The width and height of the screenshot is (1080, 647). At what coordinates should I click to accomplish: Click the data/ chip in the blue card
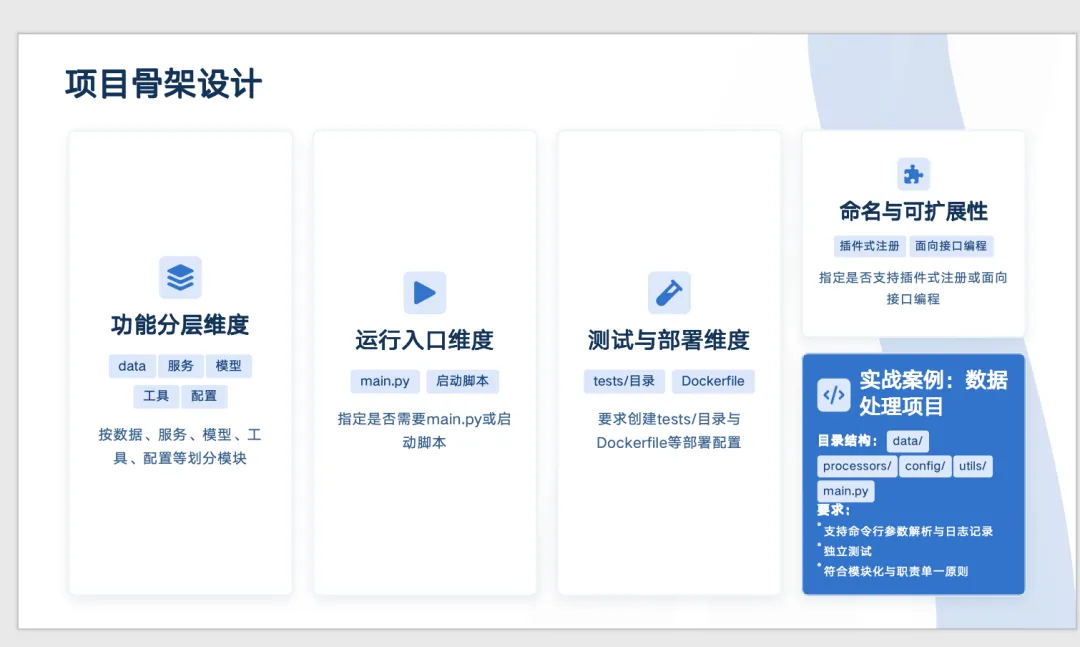[907, 441]
